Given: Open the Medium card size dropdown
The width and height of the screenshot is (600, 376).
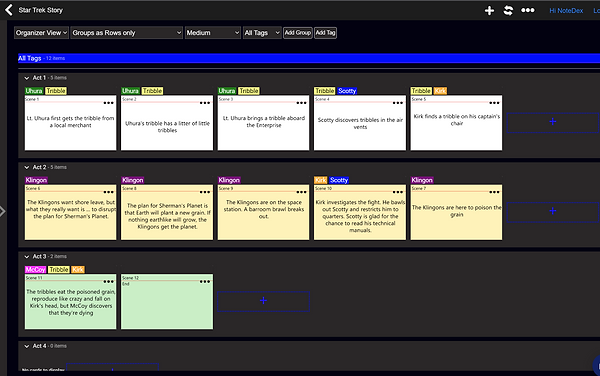Looking at the screenshot, I should (213, 33).
